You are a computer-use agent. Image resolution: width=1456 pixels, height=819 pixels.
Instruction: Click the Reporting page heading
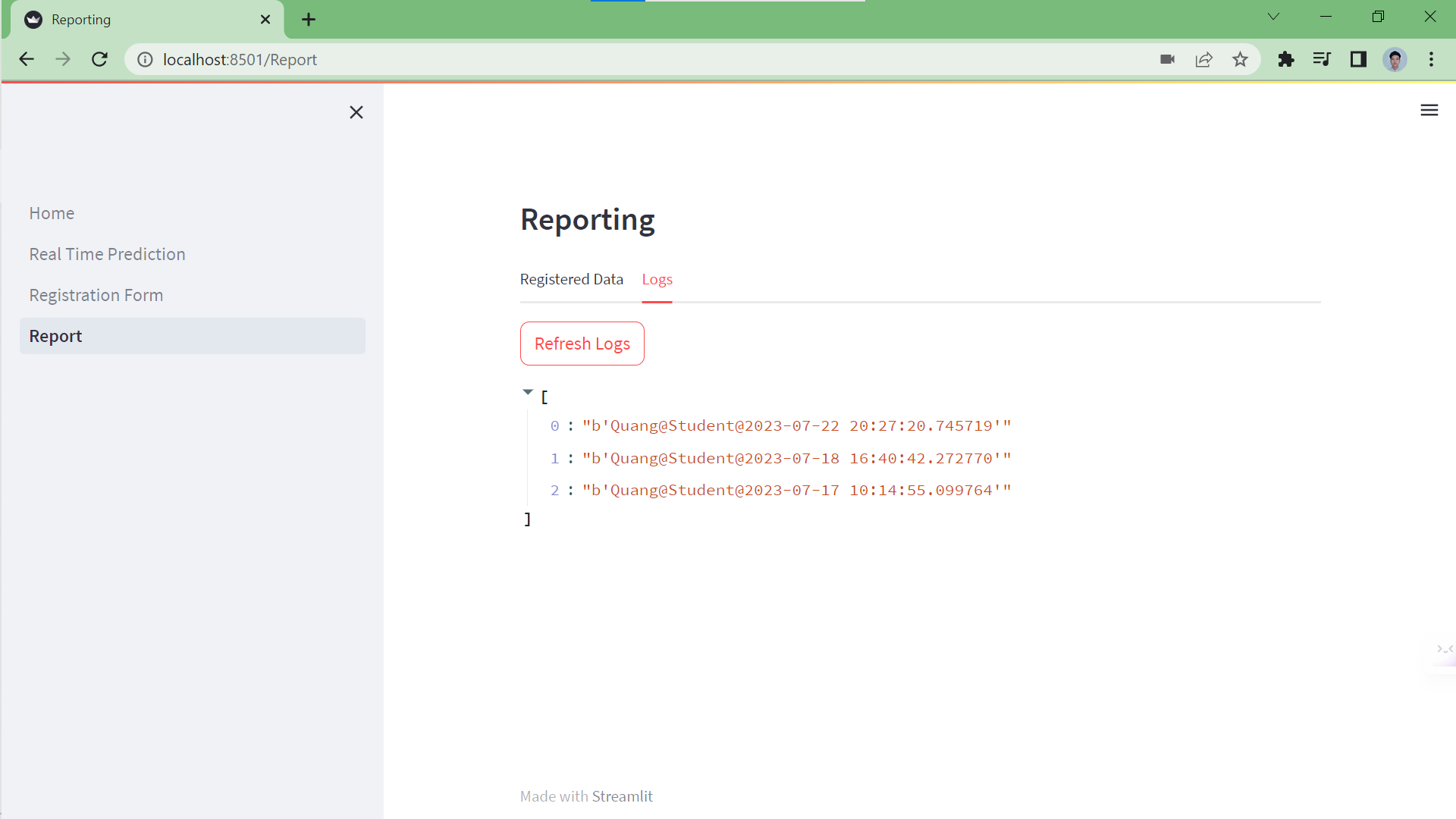pyautogui.click(x=587, y=220)
